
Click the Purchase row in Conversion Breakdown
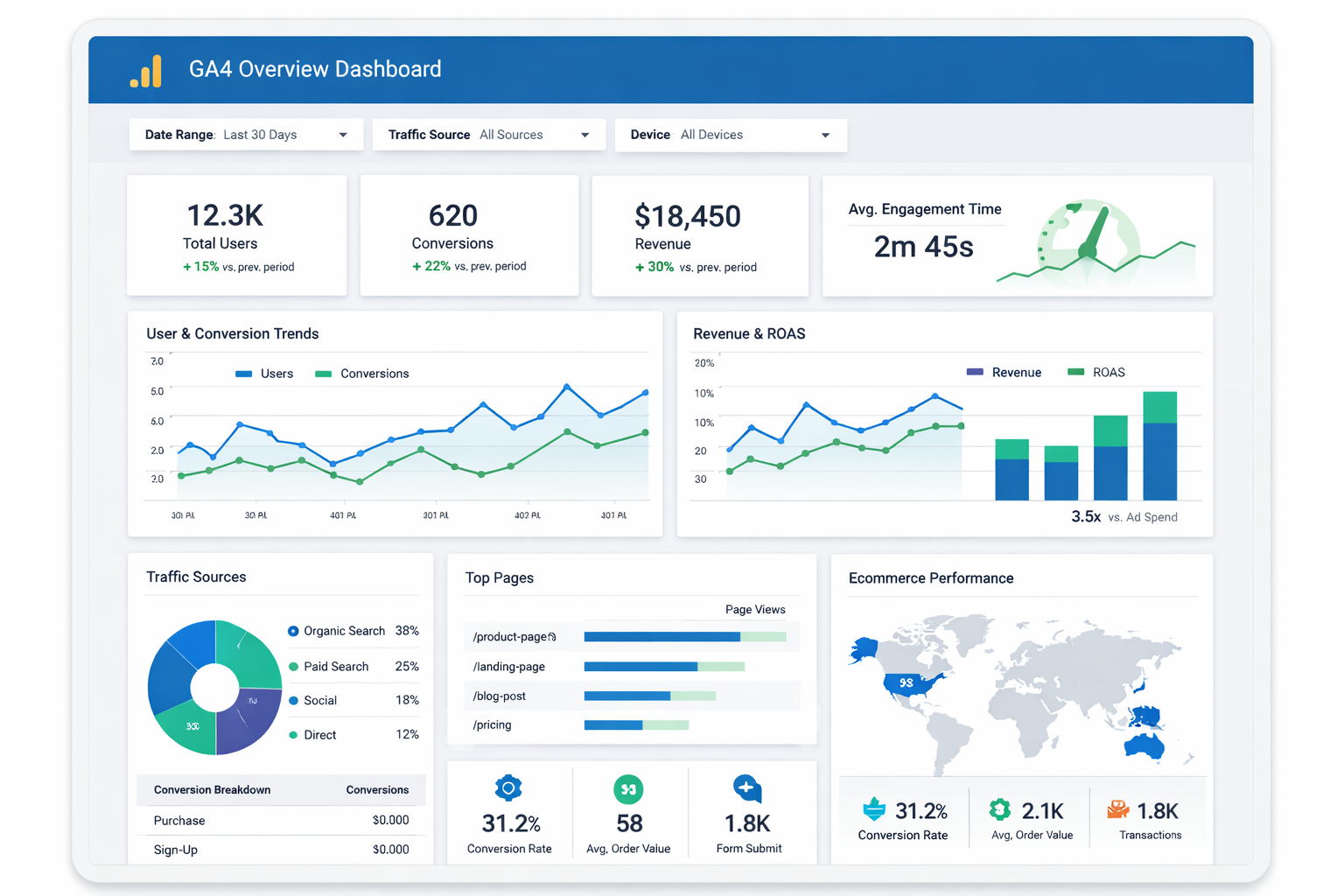280,821
